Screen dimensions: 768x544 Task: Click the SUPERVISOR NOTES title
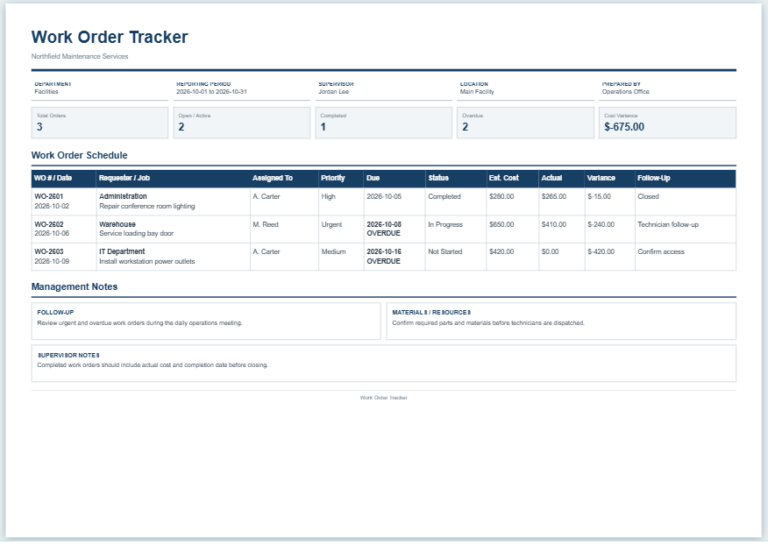click(69, 355)
